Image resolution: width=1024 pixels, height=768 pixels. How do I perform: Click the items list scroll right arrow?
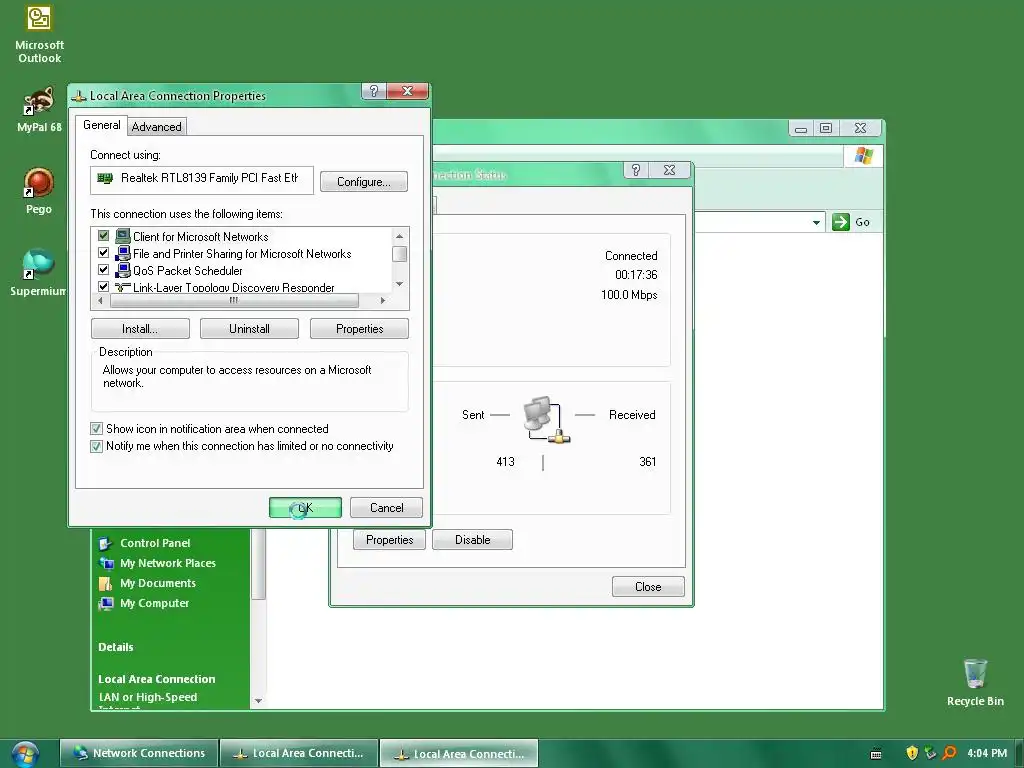click(x=383, y=300)
